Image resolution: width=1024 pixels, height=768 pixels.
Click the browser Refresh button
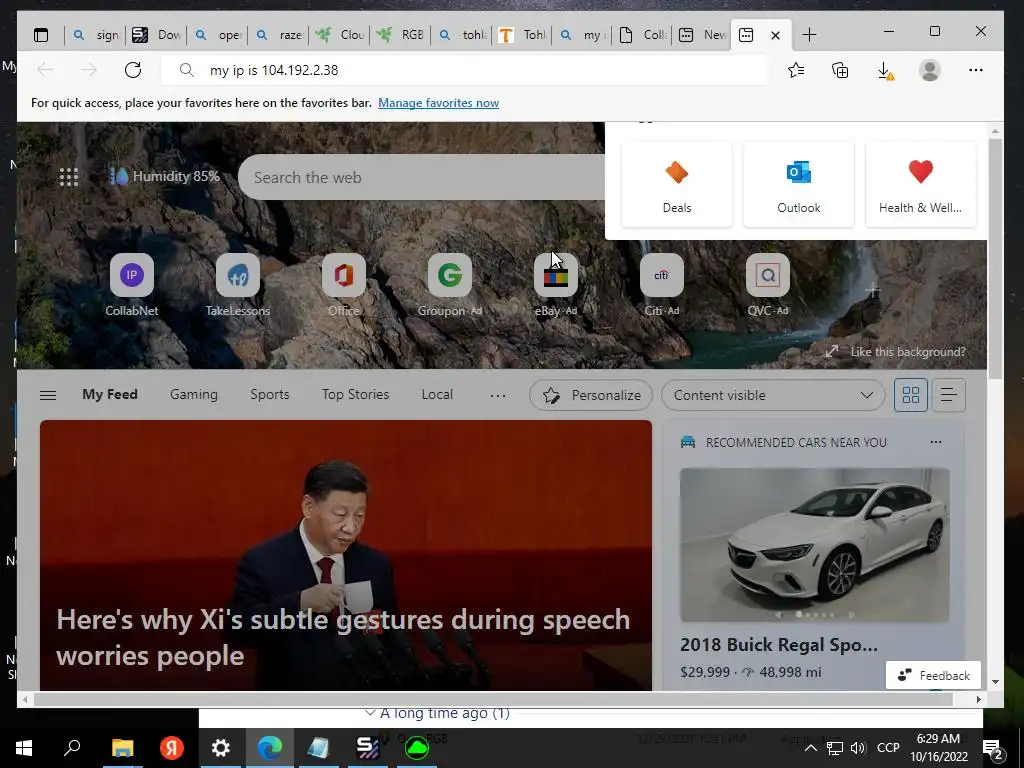tap(133, 70)
